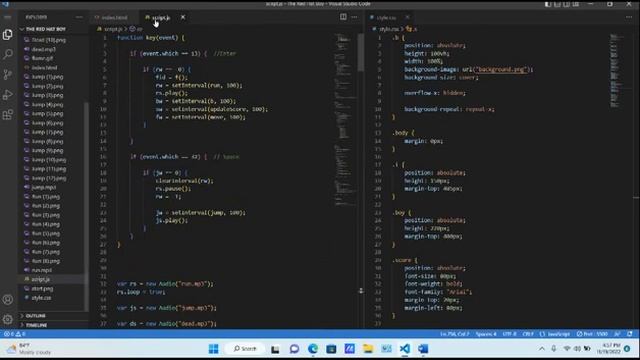This screenshot has height=360, width=640.
Task: Expand the Outline section
Action: click(35, 316)
